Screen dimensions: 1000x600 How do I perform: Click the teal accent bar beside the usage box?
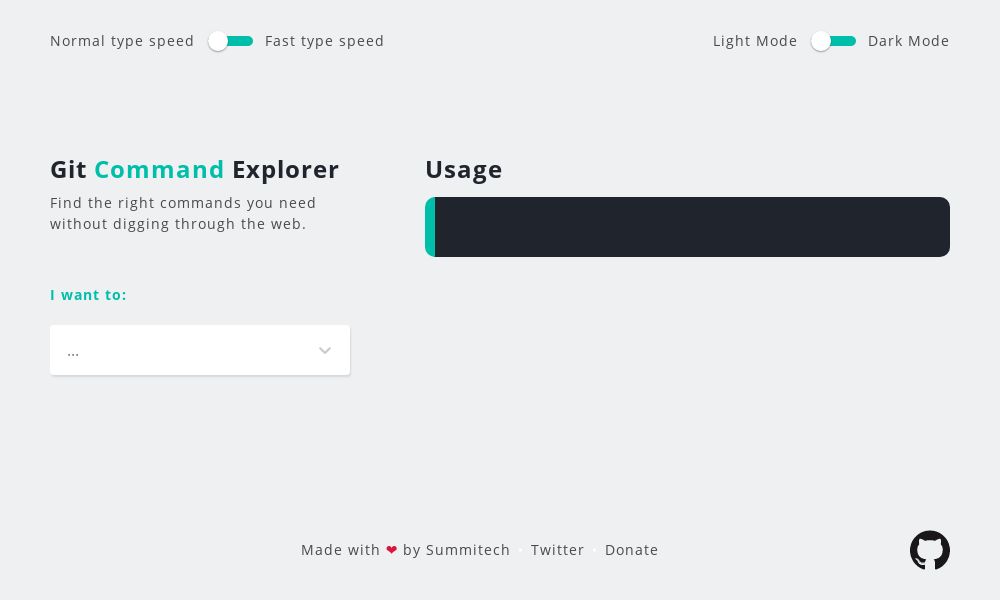click(429, 227)
